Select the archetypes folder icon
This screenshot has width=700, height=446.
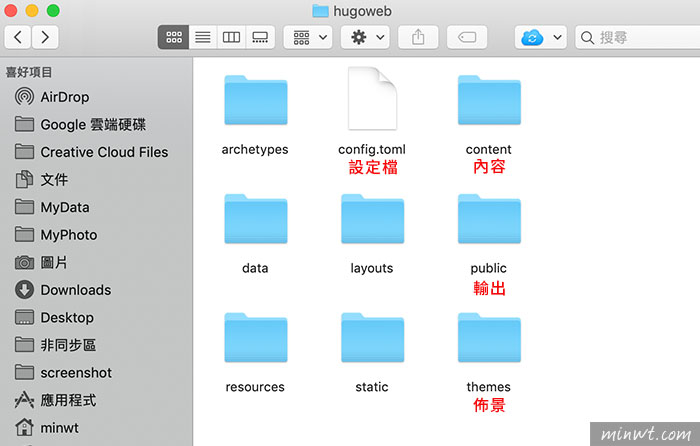256,100
